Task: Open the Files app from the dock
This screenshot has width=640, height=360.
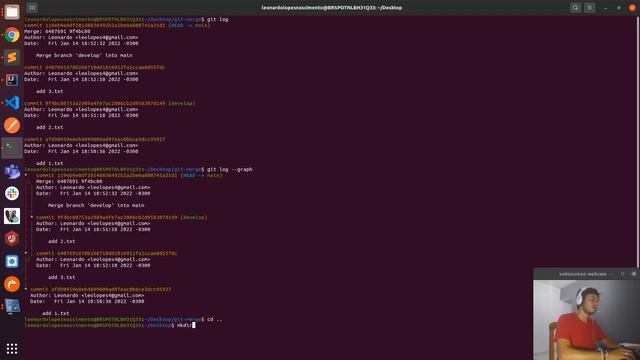Action: pyautogui.click(x=12, y=12)
